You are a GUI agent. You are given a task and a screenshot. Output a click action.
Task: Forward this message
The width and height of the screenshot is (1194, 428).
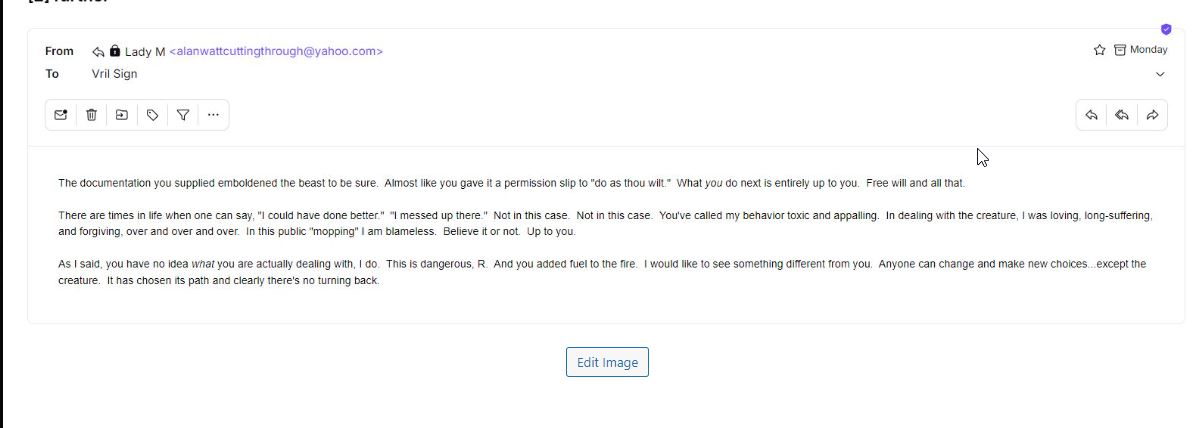(x=1152, y=115)
